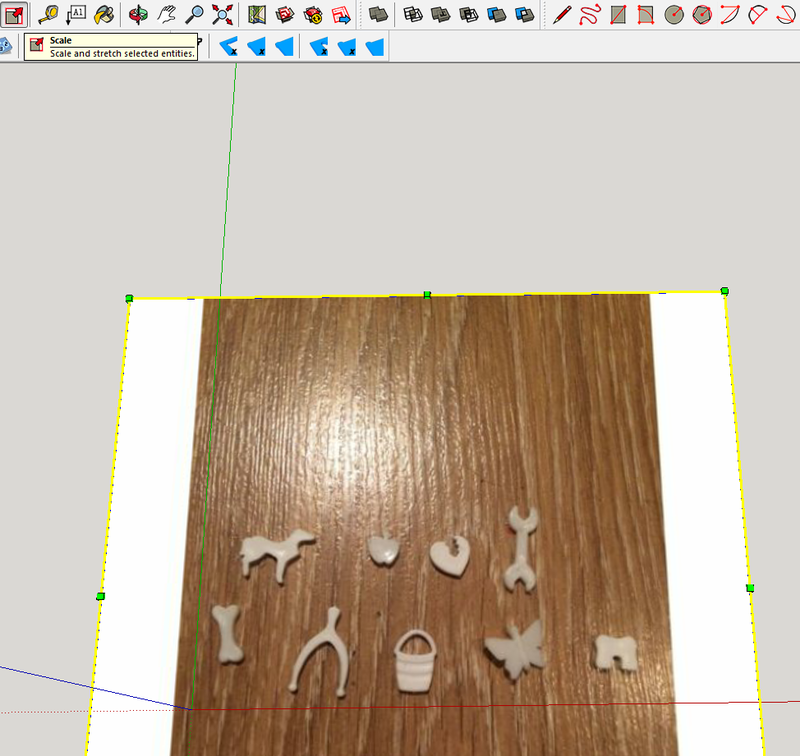
Task: Click the top-right green scale grip
Action: click(724, 291)
